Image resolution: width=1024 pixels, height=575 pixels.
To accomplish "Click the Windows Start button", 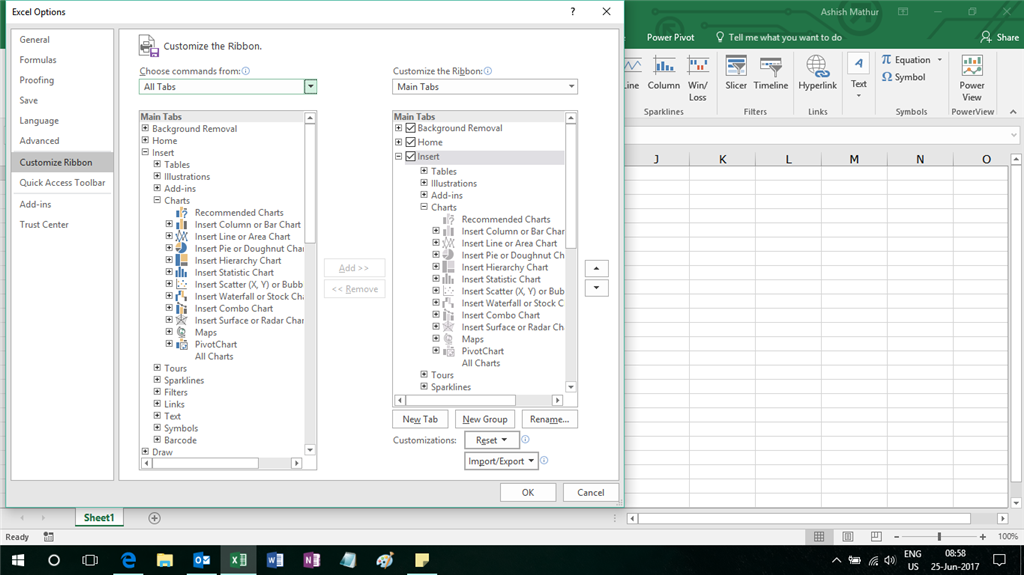I will pos(18,560).
